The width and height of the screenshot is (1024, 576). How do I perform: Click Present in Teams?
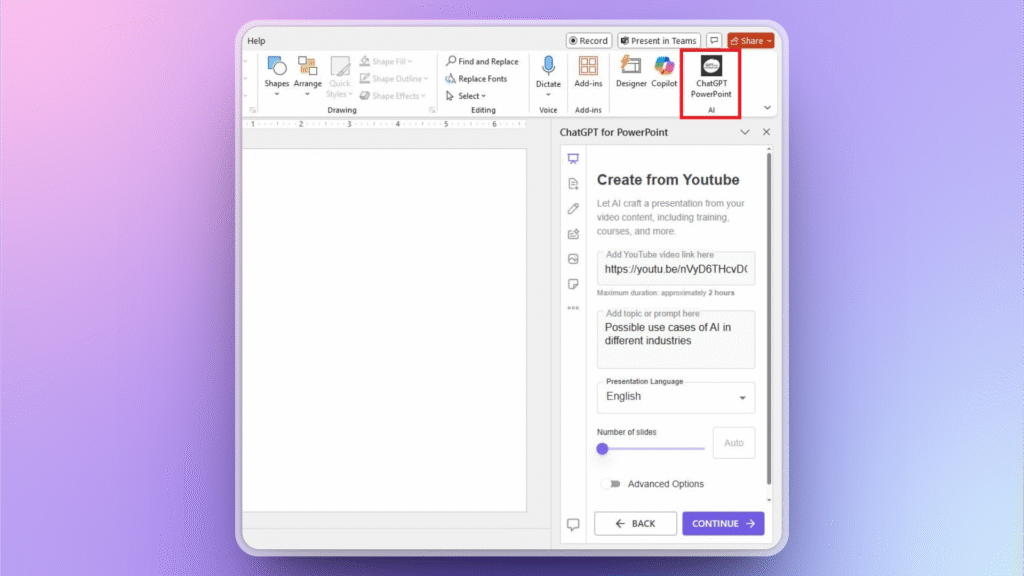pos(659,40)
